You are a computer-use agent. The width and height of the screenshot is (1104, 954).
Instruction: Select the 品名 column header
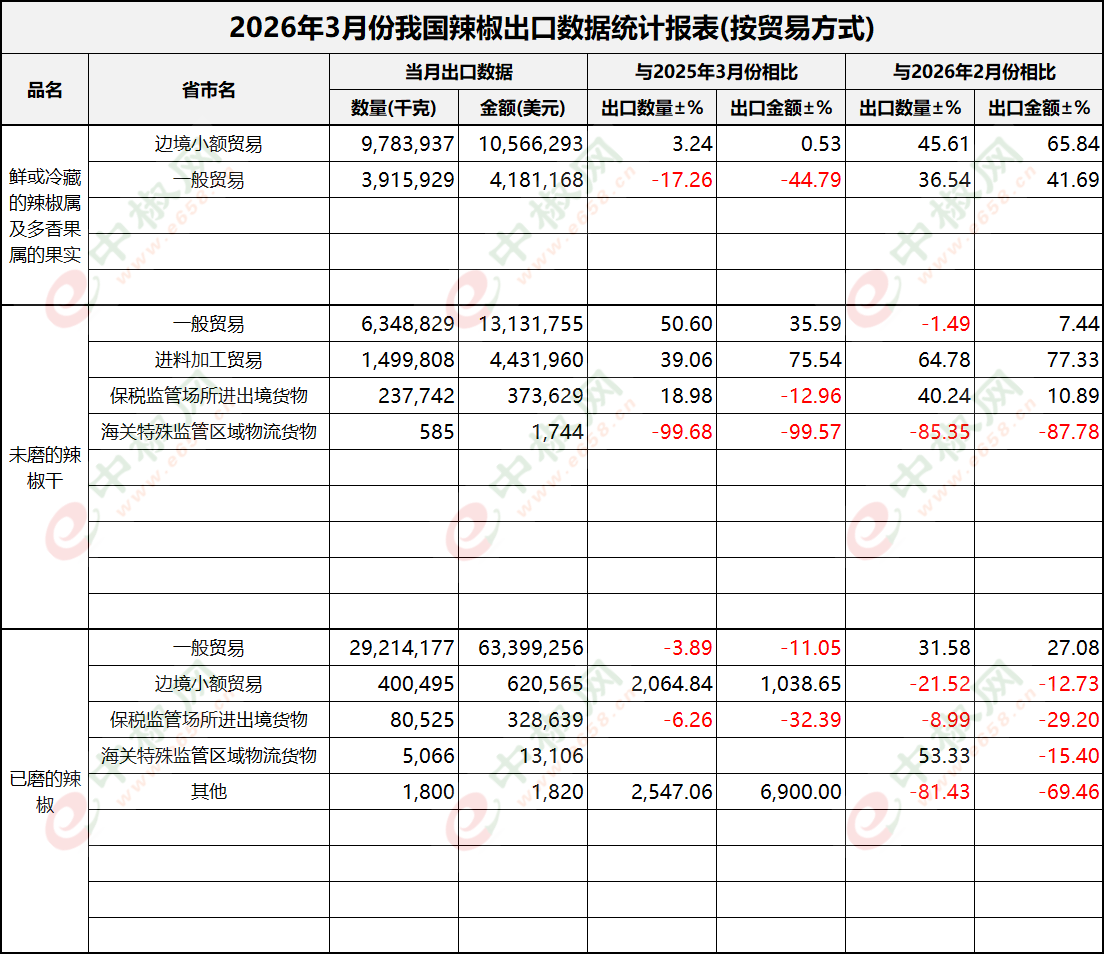[44, 90]
